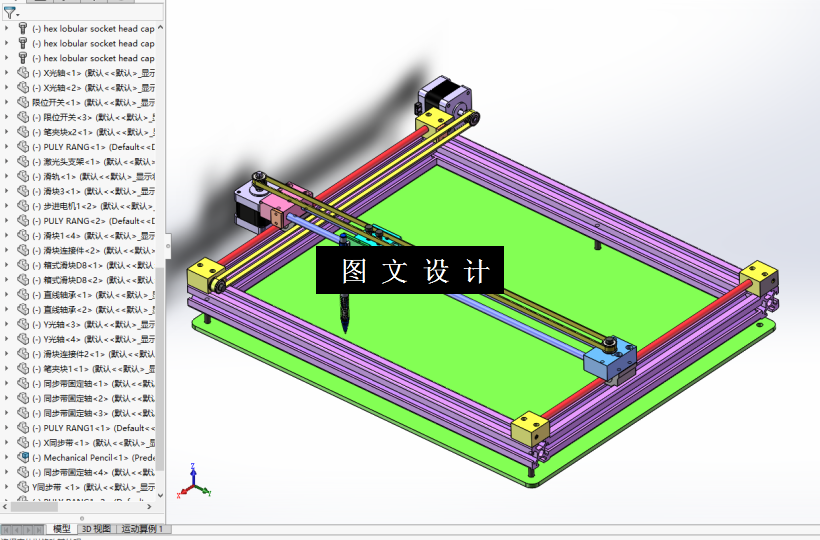Click the part icon for 滑块连接件<2>
The image size is (820, 540).
click(x=23, y=250)
